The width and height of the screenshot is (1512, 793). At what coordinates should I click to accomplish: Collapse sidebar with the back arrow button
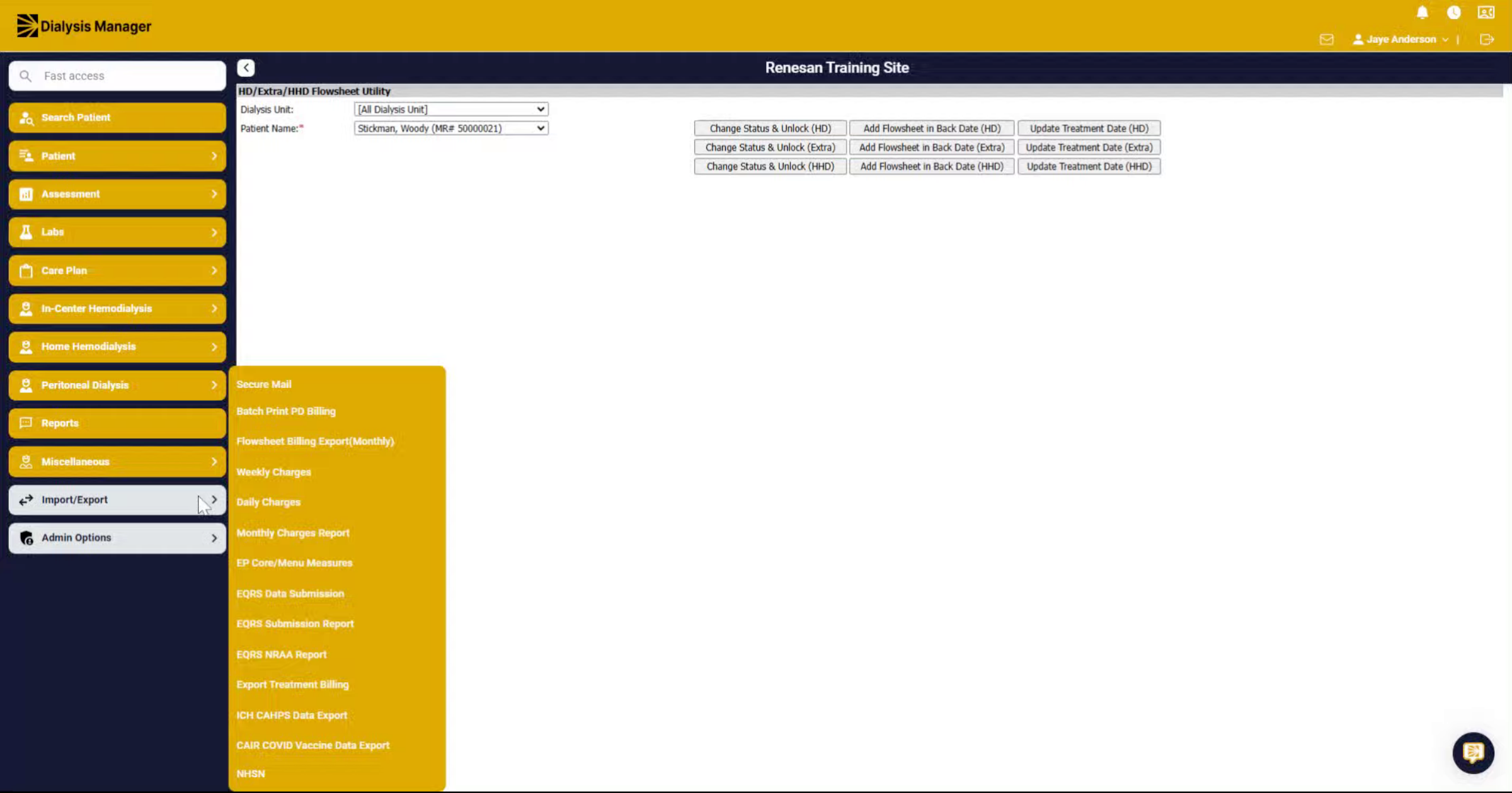(x=246, y=67)
